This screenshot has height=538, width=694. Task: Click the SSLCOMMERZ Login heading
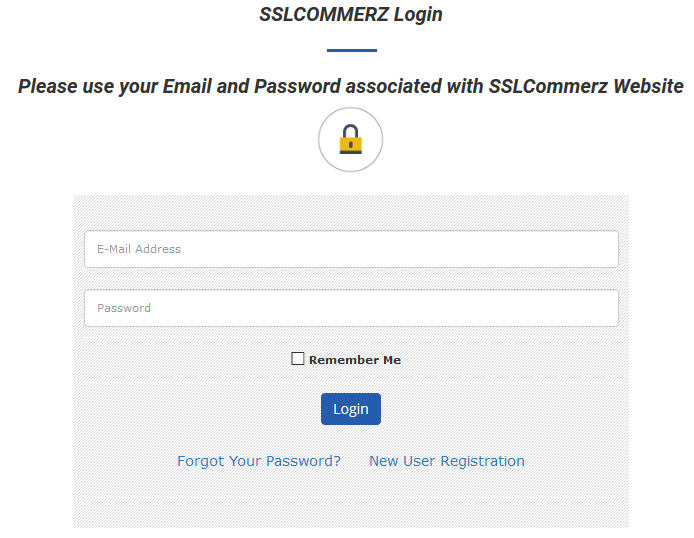coord(351,15)
